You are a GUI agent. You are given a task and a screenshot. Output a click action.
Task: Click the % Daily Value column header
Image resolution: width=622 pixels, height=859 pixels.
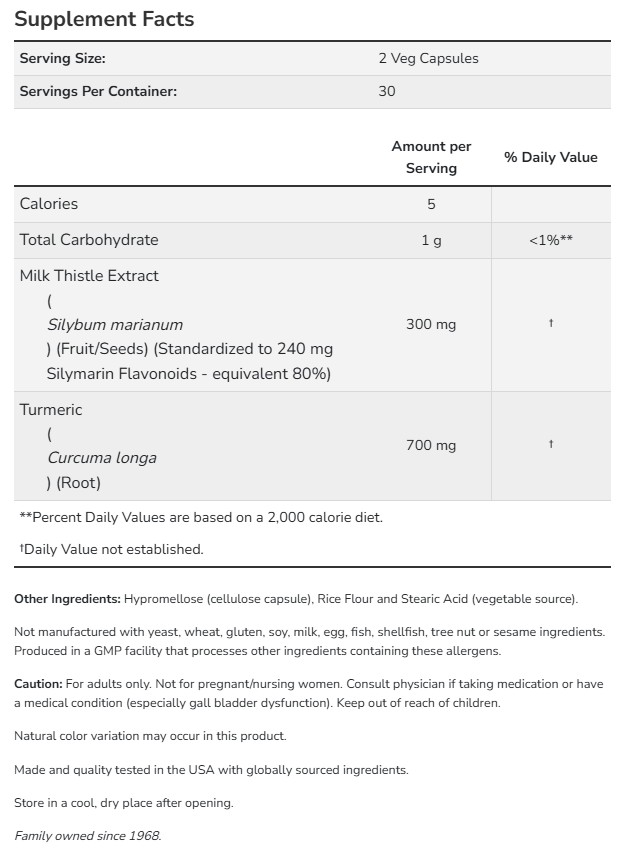[x=550, y=157]
